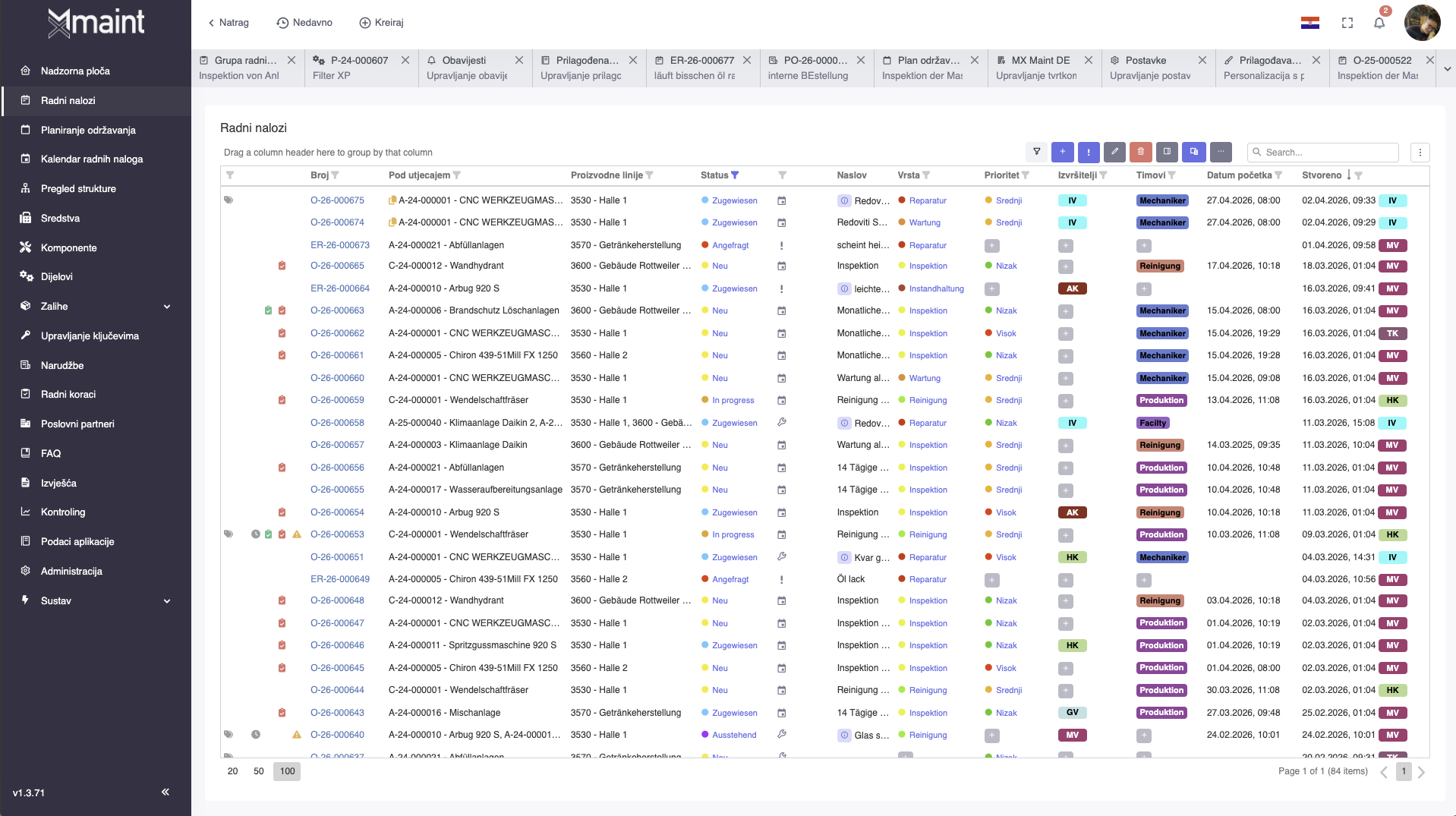Screen dimensions: 1456x816
Task: Open work order O-26-000675 link
Action: [x=337, y=200]
